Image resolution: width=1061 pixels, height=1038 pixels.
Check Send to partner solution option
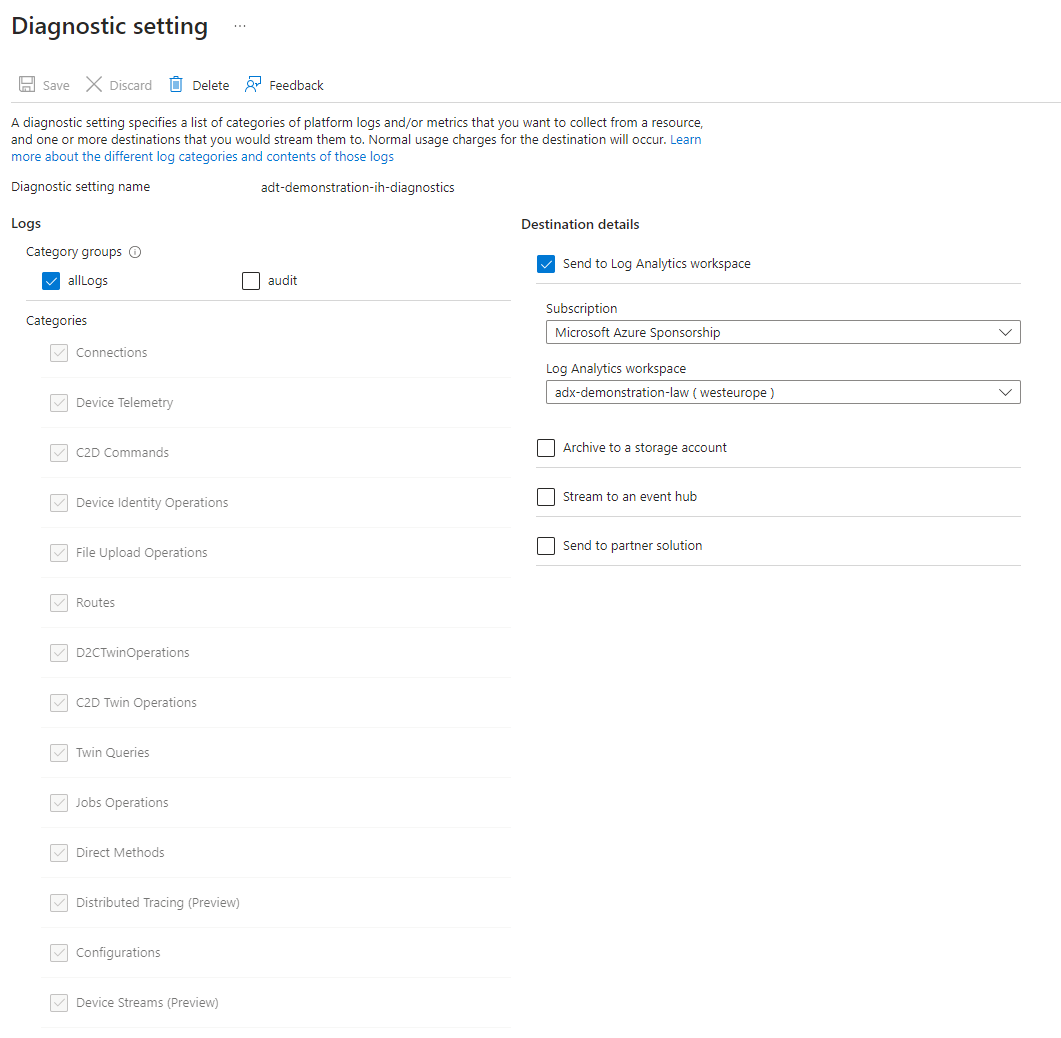point(546,545)
